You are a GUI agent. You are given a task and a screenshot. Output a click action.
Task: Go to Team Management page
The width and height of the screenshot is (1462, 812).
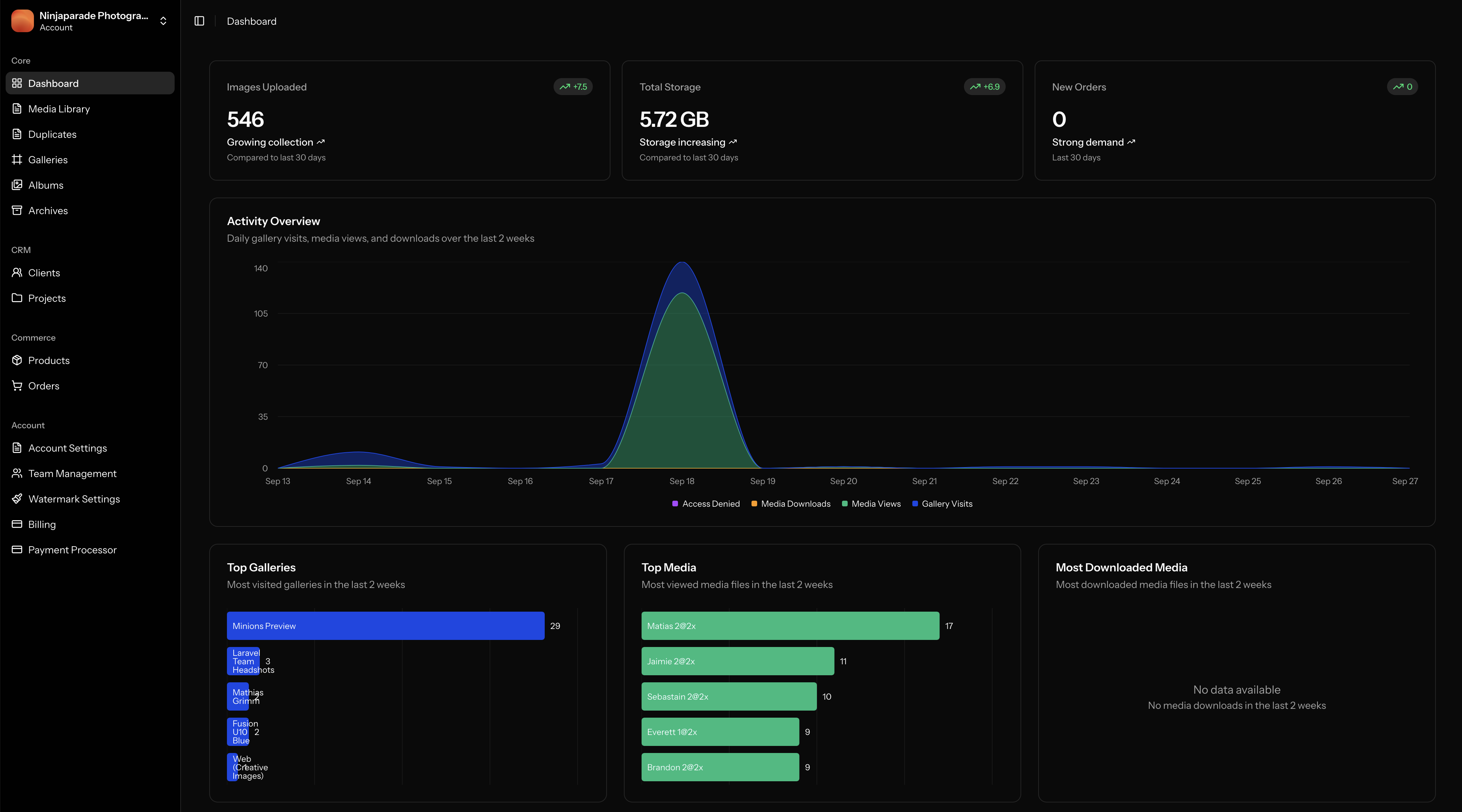72,474
